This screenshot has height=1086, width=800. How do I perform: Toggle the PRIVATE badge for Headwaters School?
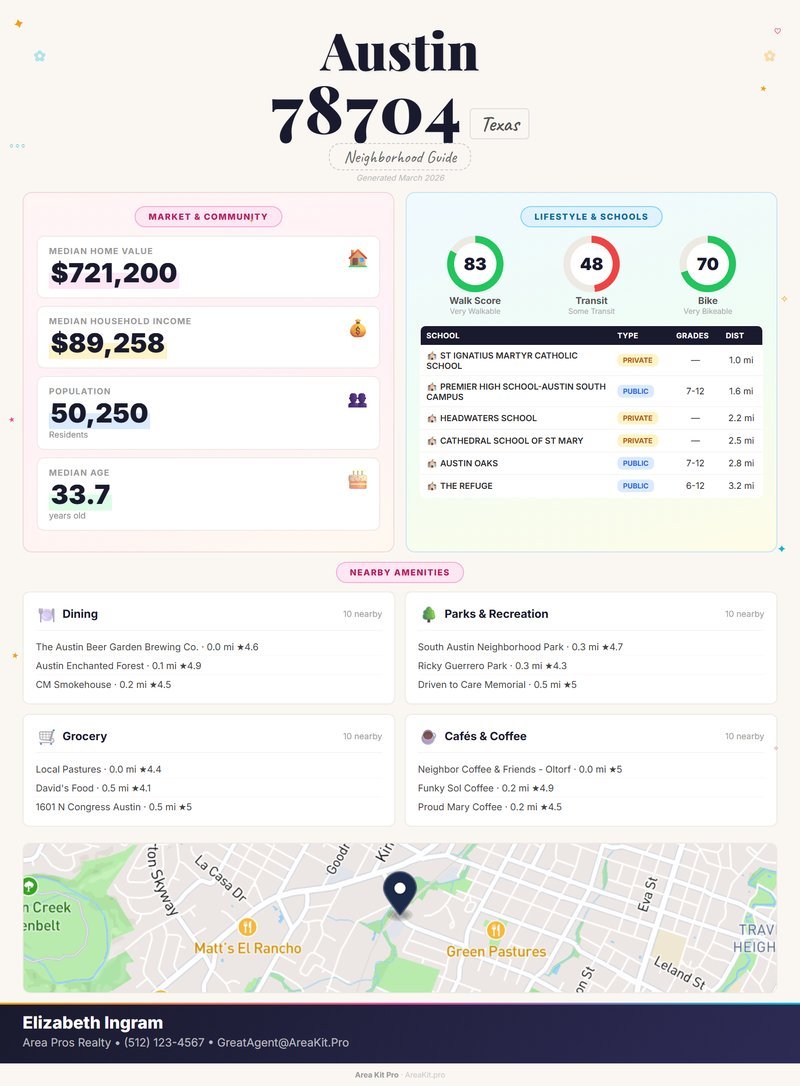pyautogui.click(x=636, y=417)
